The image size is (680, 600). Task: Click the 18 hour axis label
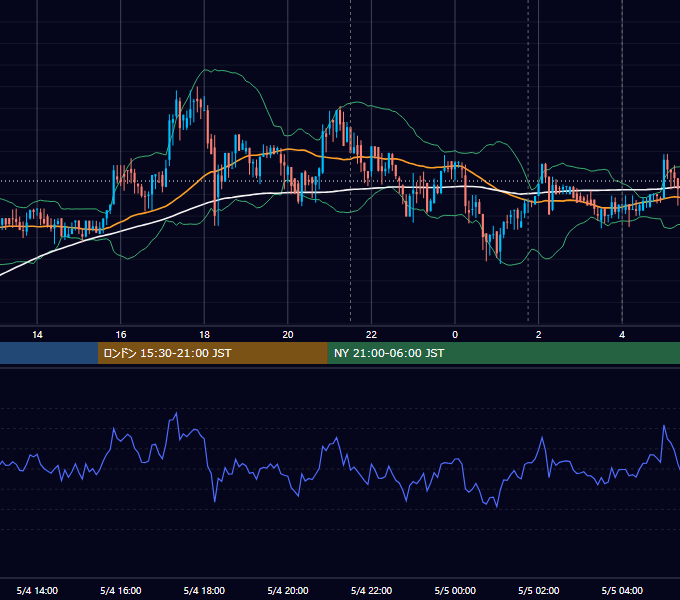(x=204, y=335)
